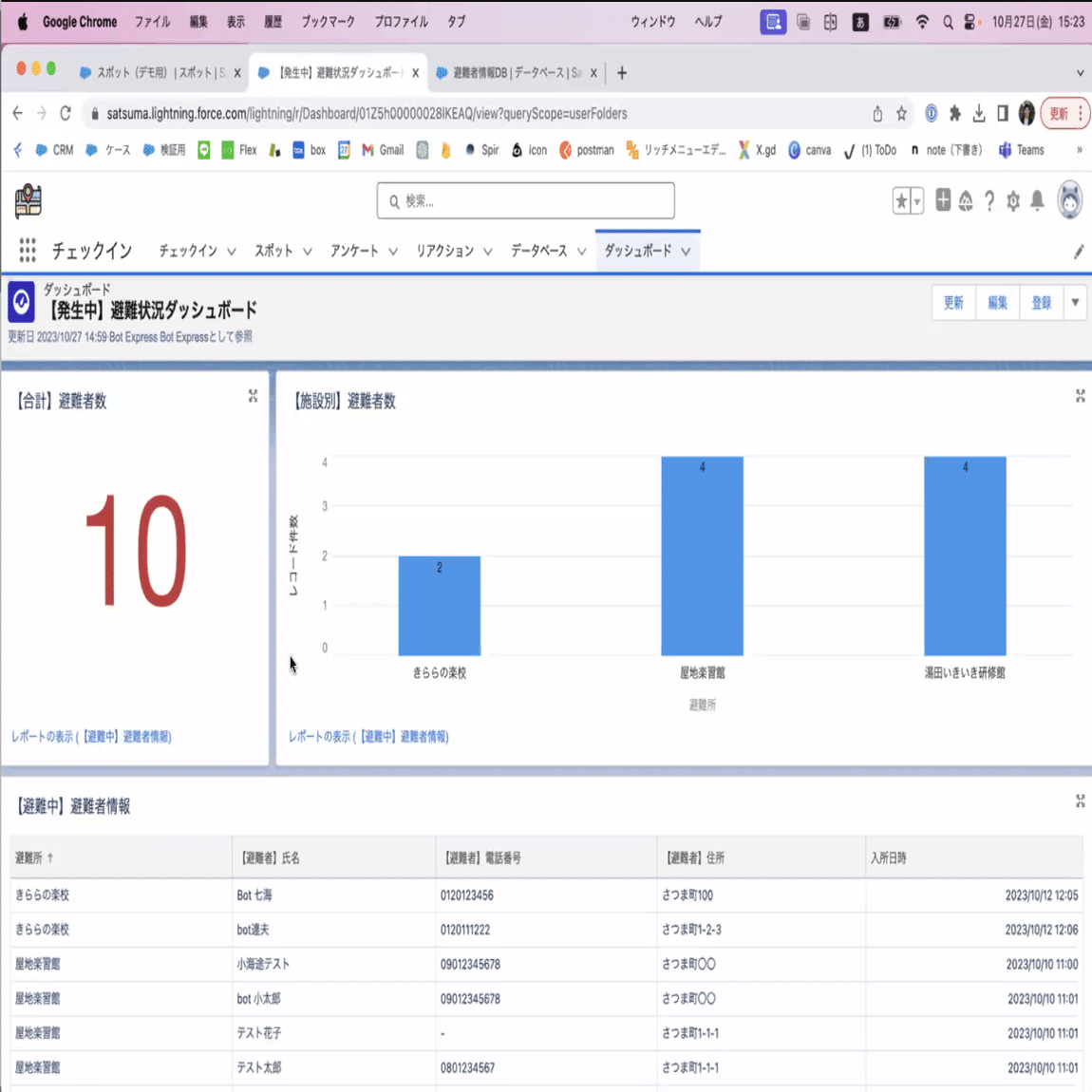Open Chrome's tab search dropdown arrow
Screen dimensions: 1092x1092
click(1081, 73)
